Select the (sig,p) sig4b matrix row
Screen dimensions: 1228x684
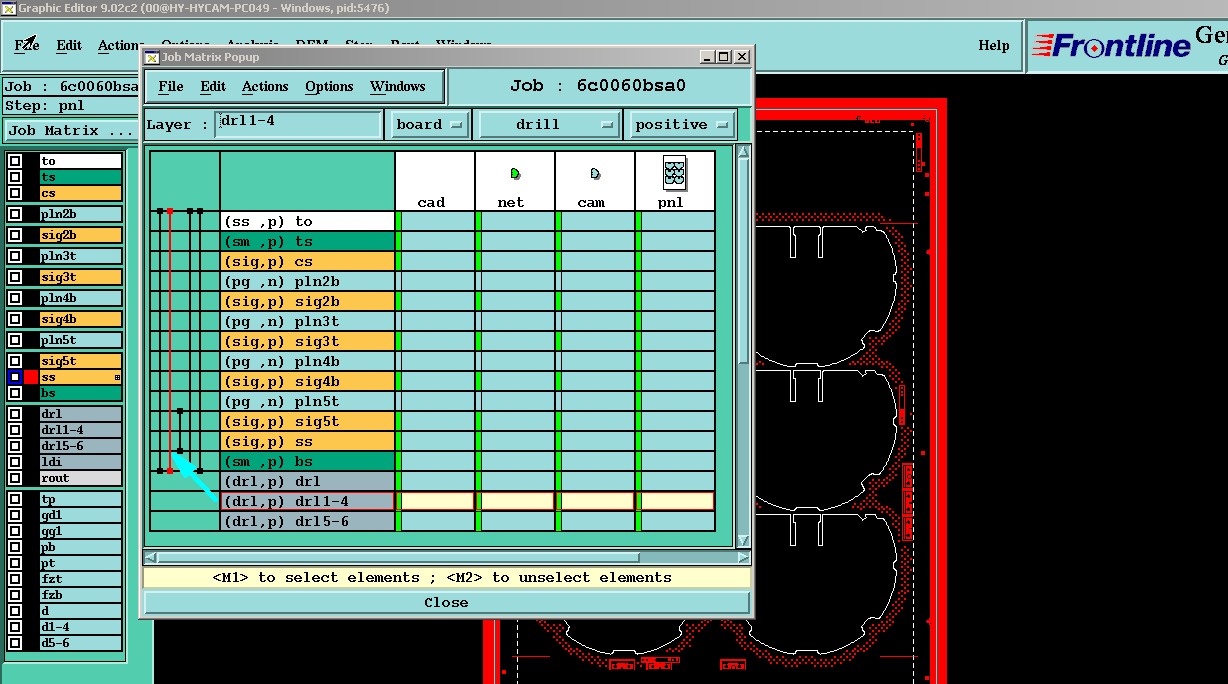coord(308,382)
